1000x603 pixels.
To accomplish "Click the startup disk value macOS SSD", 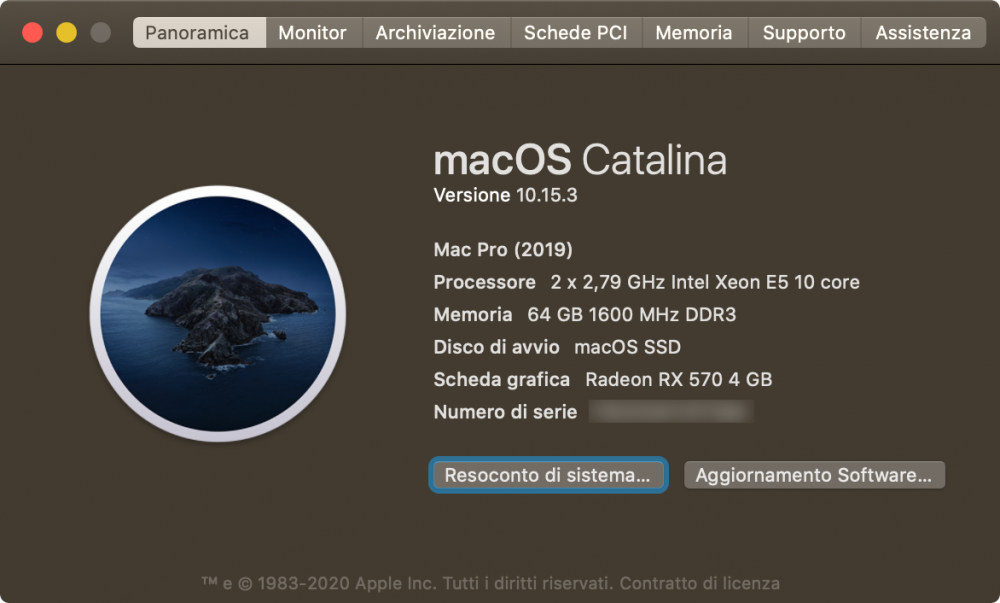I will click(628, 347).
